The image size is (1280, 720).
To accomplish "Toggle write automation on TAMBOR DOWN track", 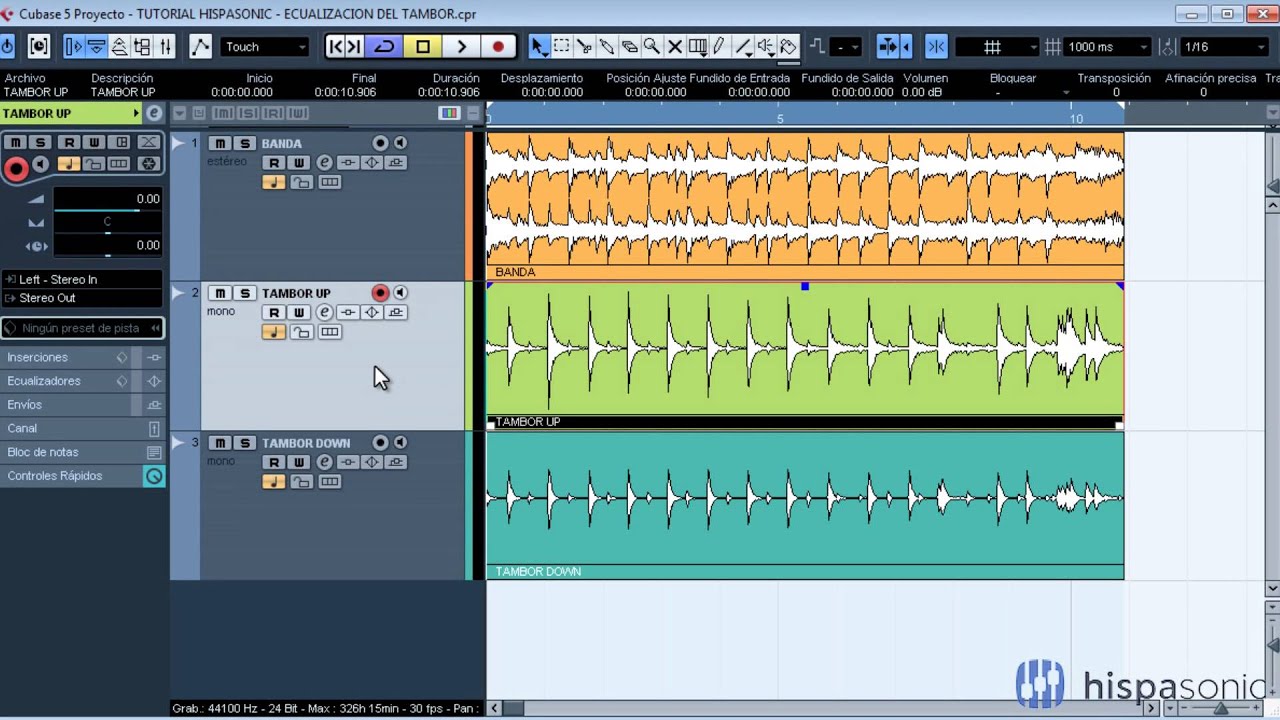I will click(x=298, y=462).
